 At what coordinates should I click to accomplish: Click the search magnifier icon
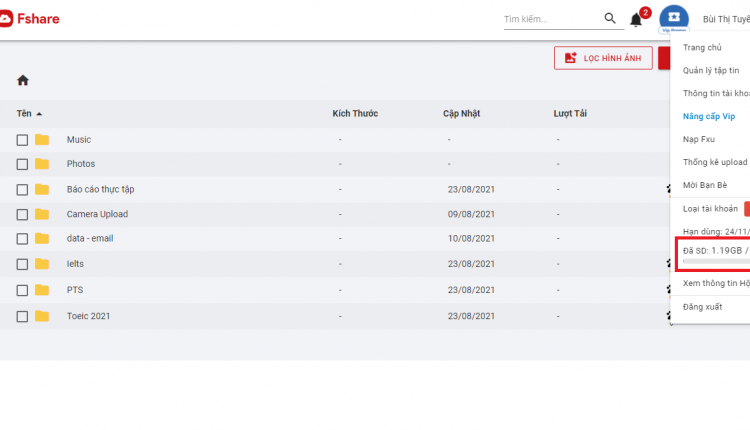[x=610, y=18]
